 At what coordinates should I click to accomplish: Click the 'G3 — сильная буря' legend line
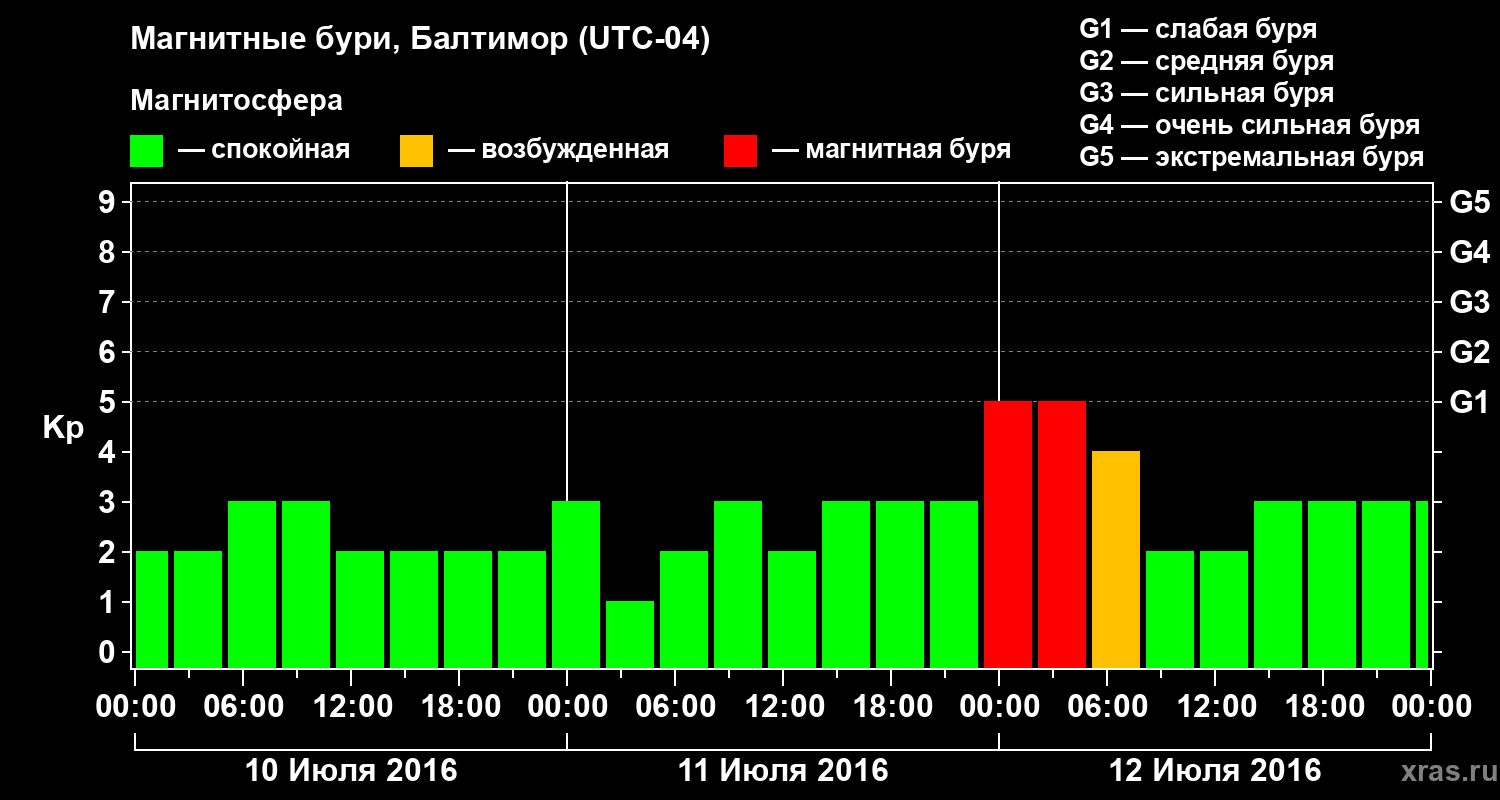click(1206, 93)
